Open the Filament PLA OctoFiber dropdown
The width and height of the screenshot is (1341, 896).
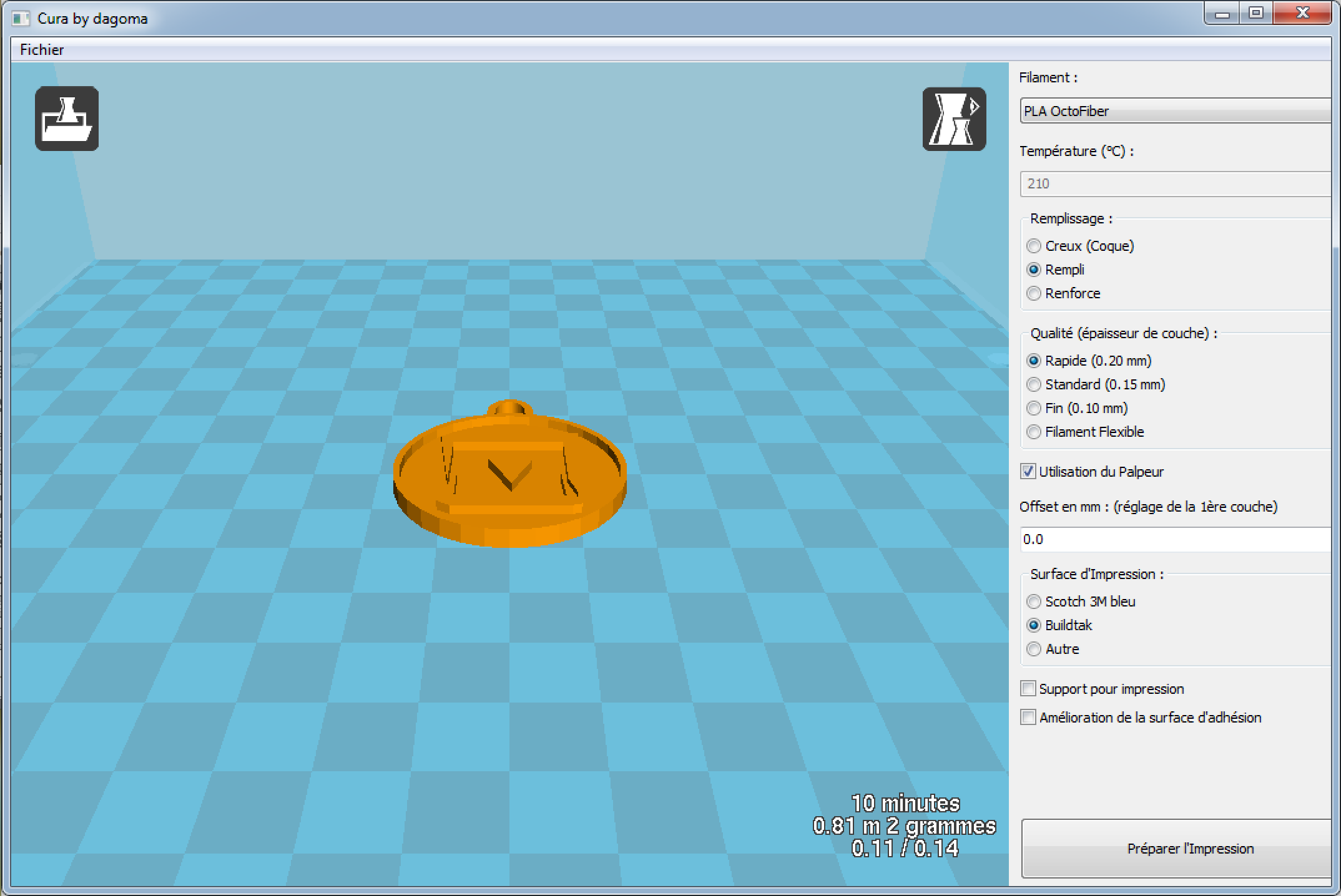tap(1175, 111)
